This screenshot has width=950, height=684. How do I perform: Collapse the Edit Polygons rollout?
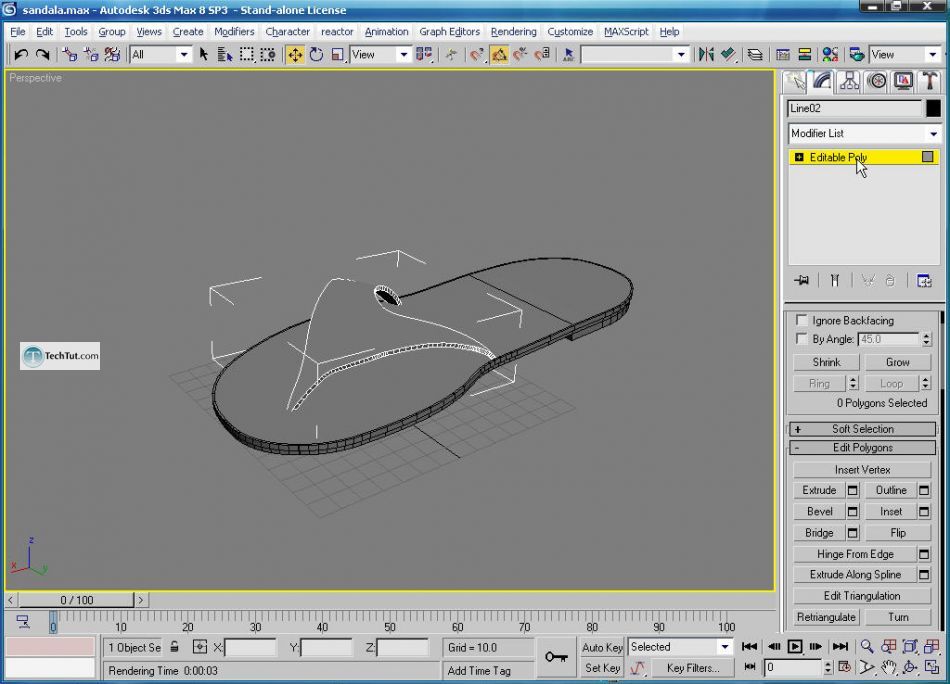(863, 448)
